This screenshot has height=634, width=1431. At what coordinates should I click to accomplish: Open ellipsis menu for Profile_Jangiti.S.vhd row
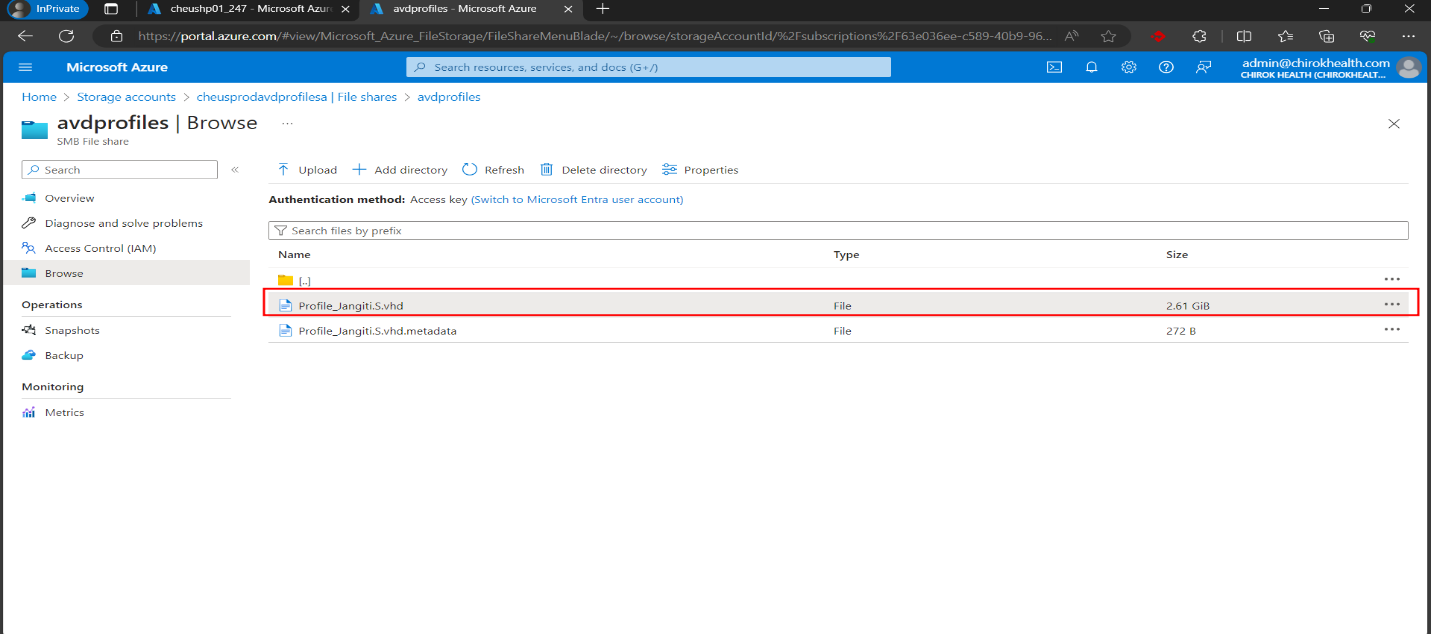click(1392, 304)
